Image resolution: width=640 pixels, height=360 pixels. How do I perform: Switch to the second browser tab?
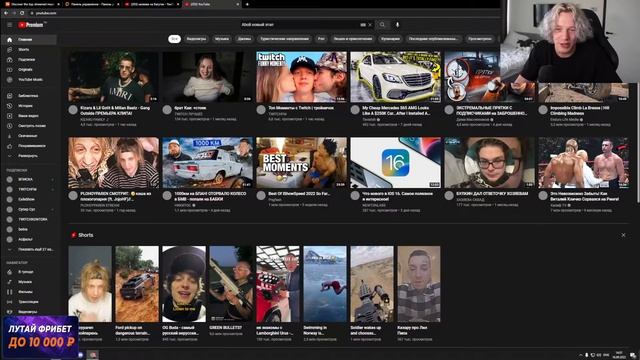[91, 4]
